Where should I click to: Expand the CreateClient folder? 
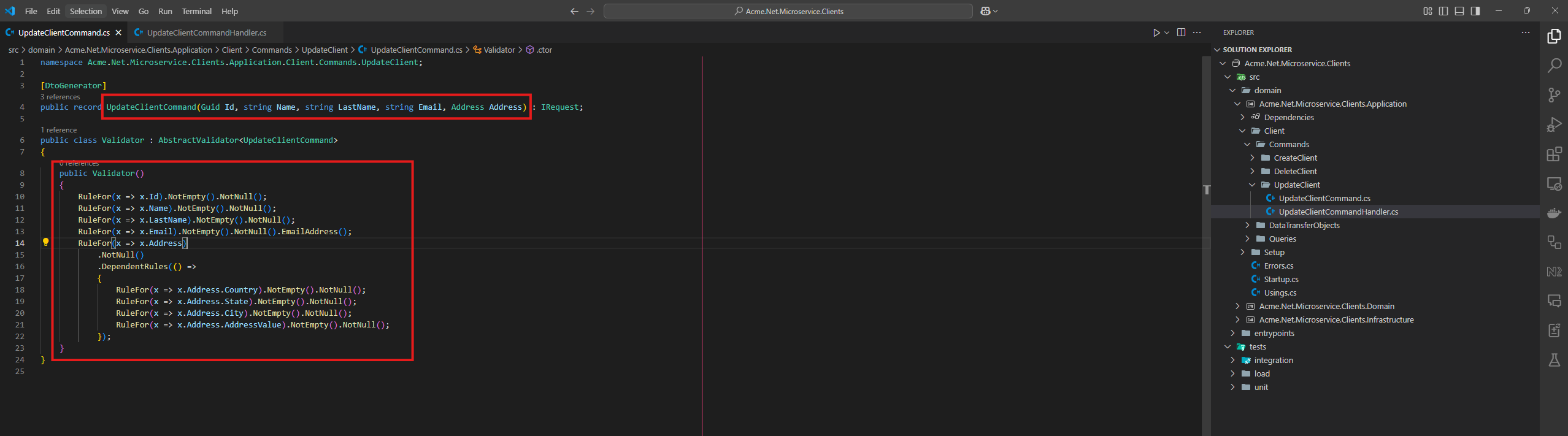tap(1252, 158)
